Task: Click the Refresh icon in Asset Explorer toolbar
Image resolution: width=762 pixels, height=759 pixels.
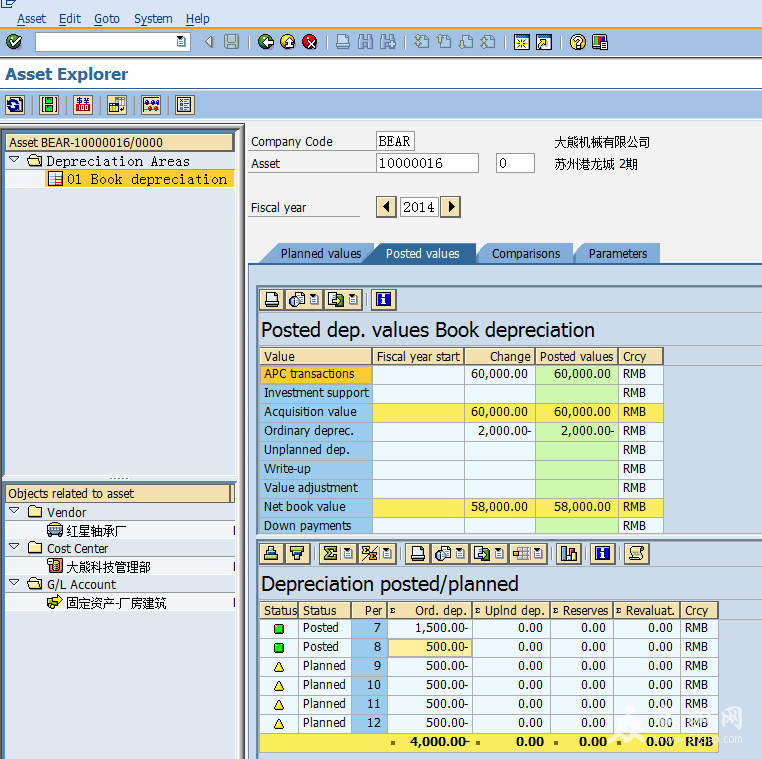Action: point(15,105)
